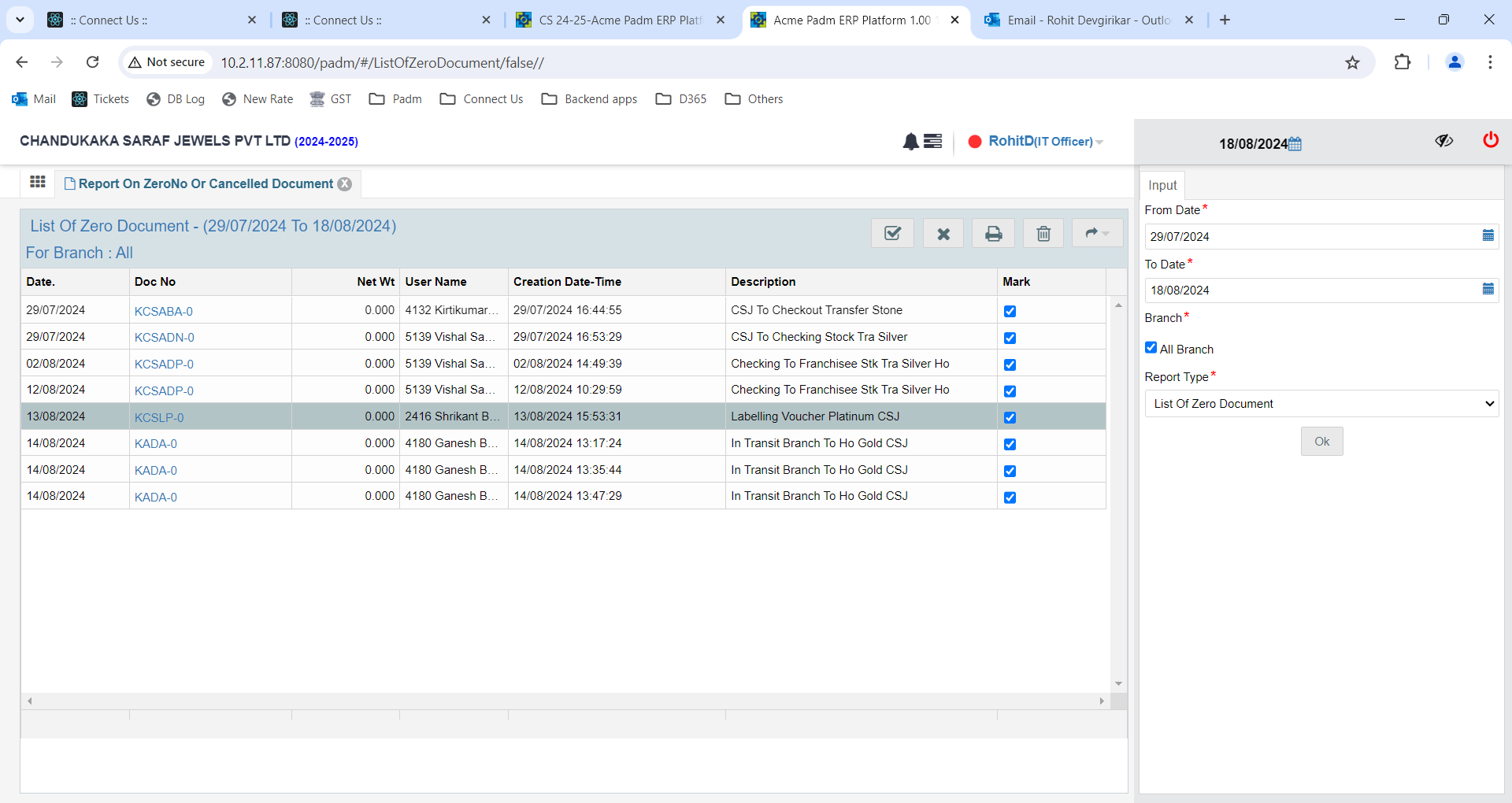Open new browser tab with plus
The height and width of the screenshot is (803, 1512).
pos(1225,20)
